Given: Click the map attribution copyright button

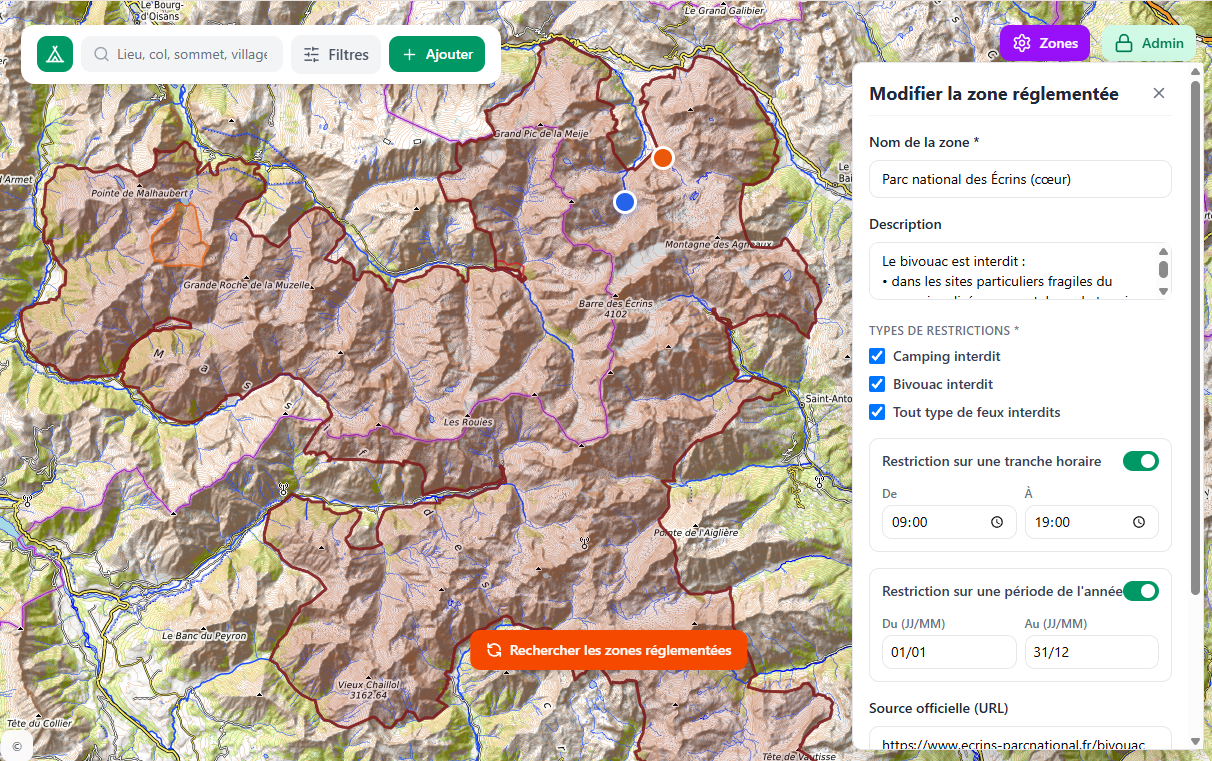Looking at the screenshot, I should pyautogui.click(x=17, y=745).
